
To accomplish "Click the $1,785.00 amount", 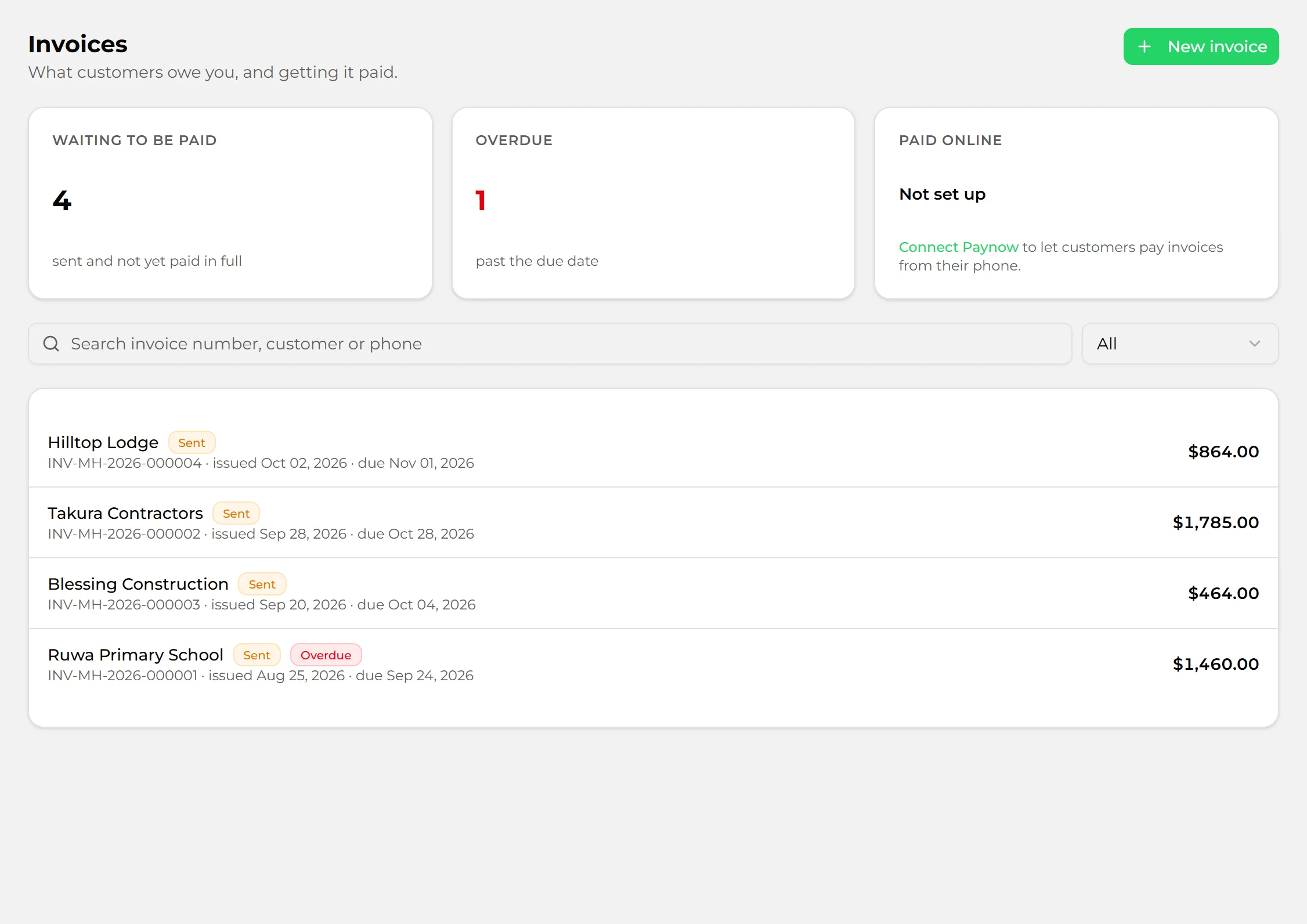I will tap(1216, 522).
